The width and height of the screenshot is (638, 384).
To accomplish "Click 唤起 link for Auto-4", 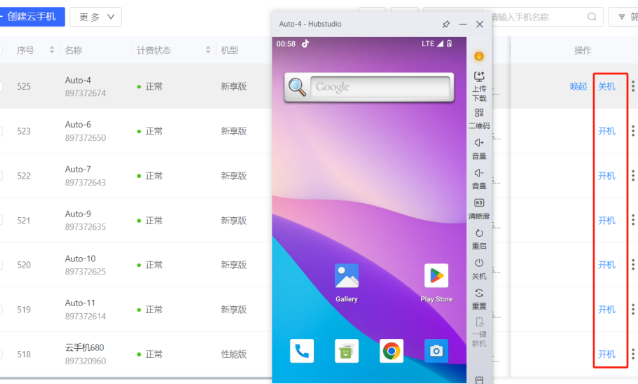I will (578, 87).
